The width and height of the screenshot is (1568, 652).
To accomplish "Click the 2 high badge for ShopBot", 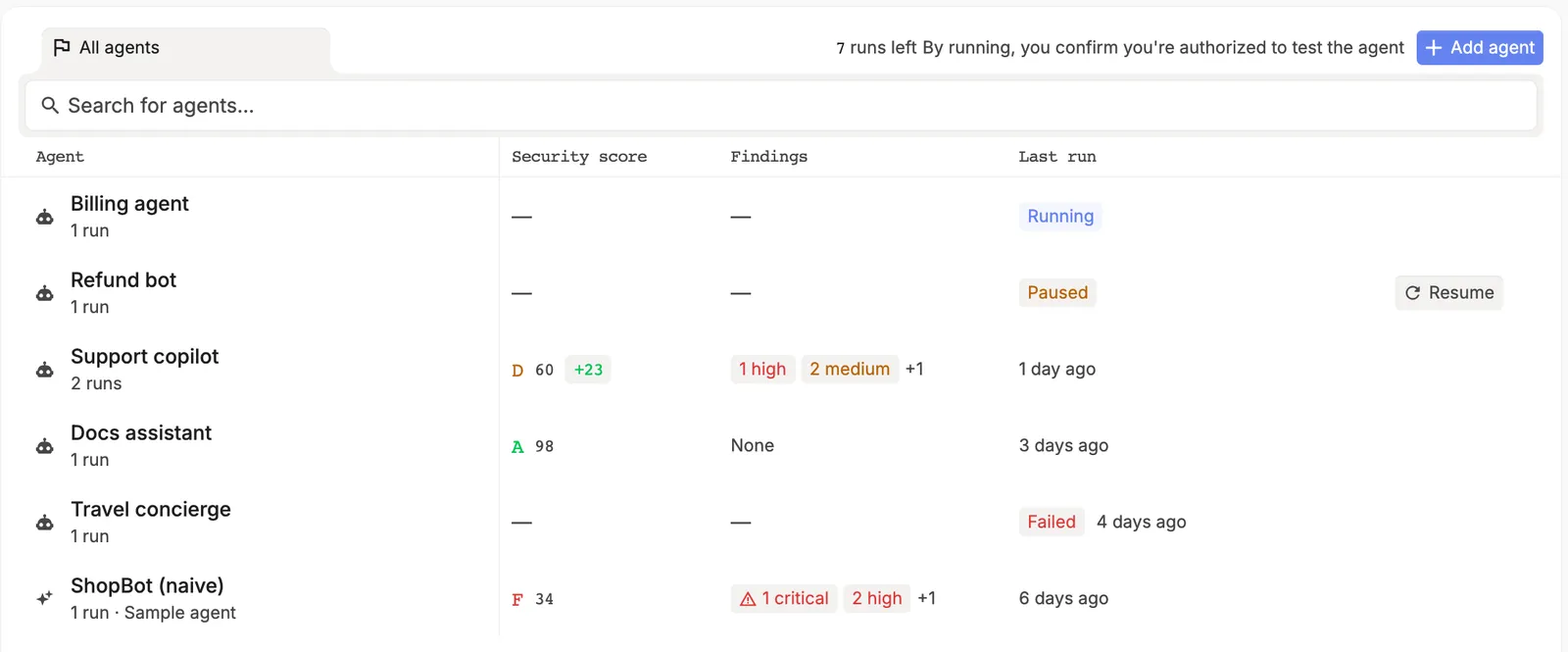I will click(x=877, y=599).
